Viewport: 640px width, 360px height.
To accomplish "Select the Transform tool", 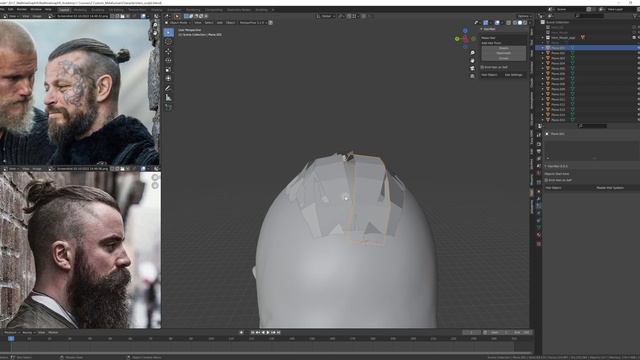I will coord(168,78).
